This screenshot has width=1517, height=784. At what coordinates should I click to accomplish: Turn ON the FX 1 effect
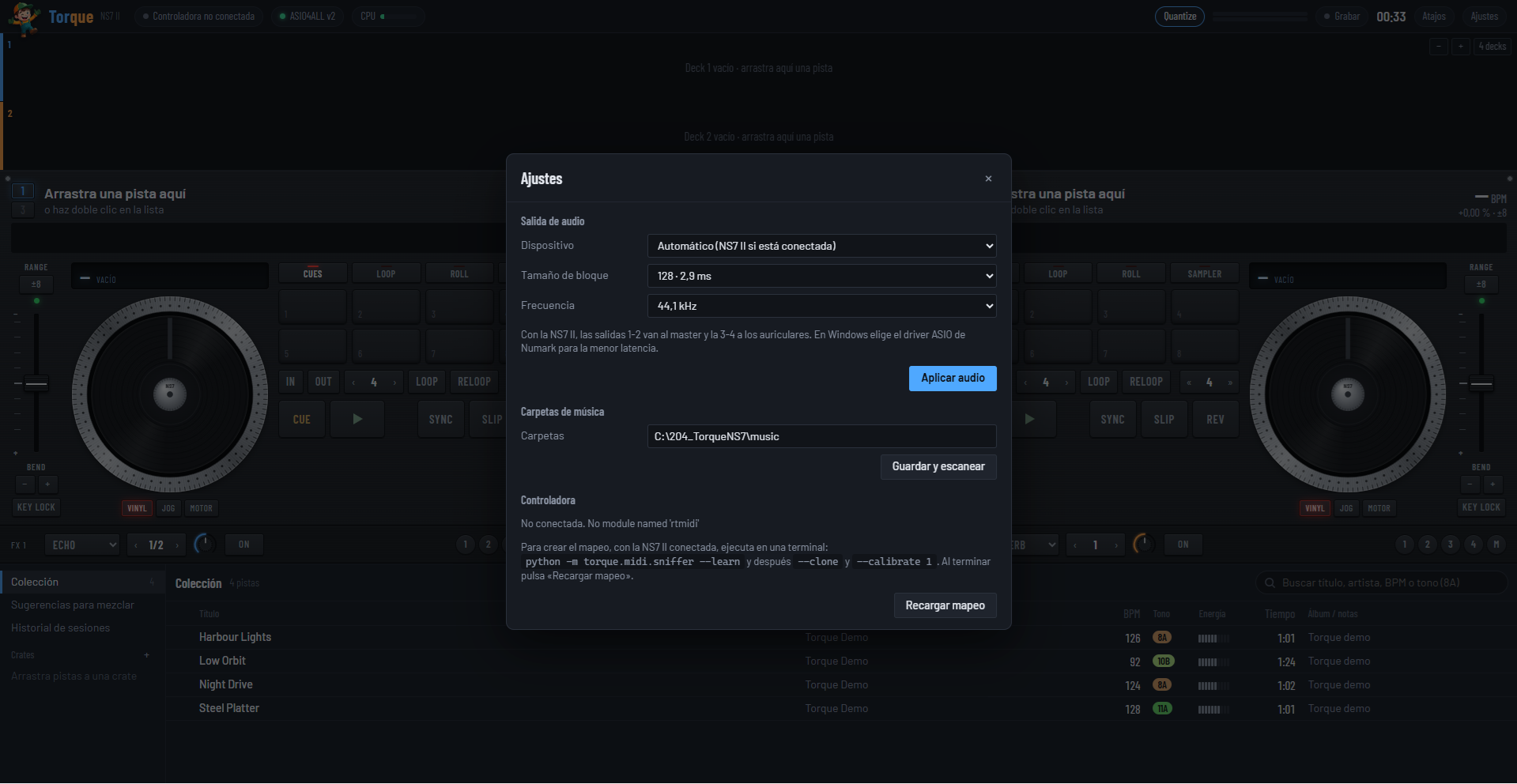pos(244,545)
